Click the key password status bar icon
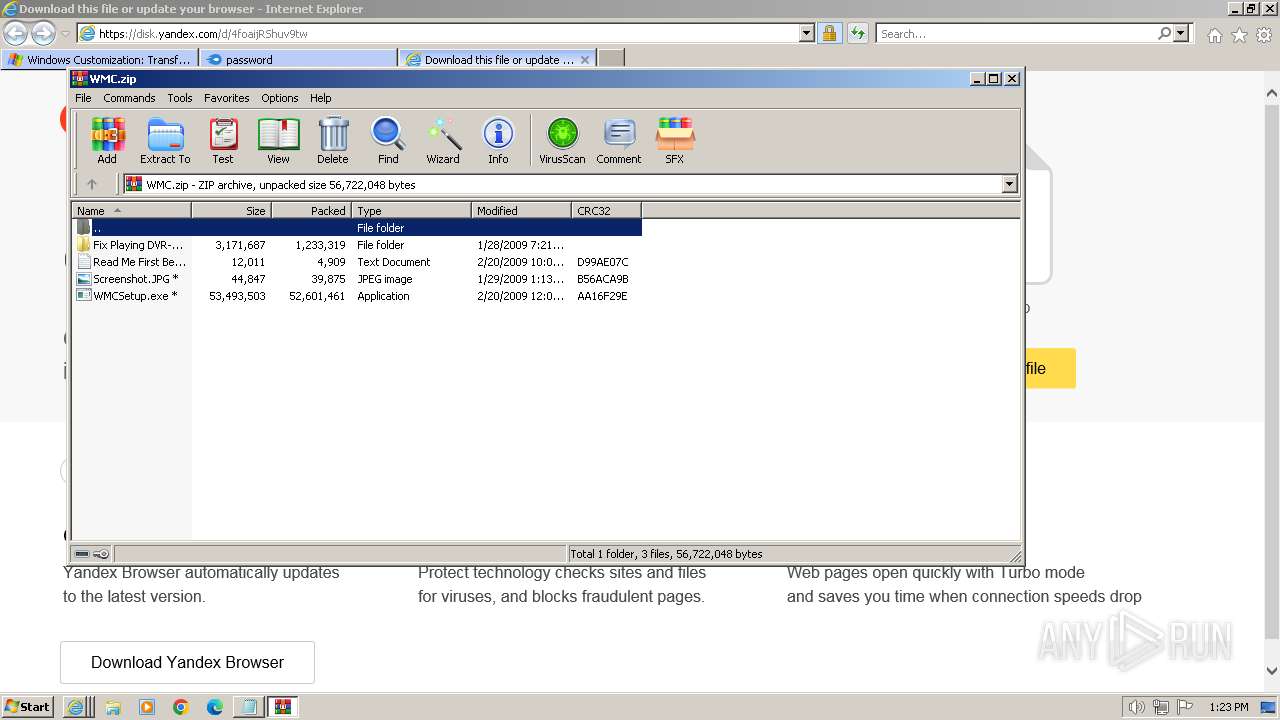 pyautogui.click(x=101, y=554)
